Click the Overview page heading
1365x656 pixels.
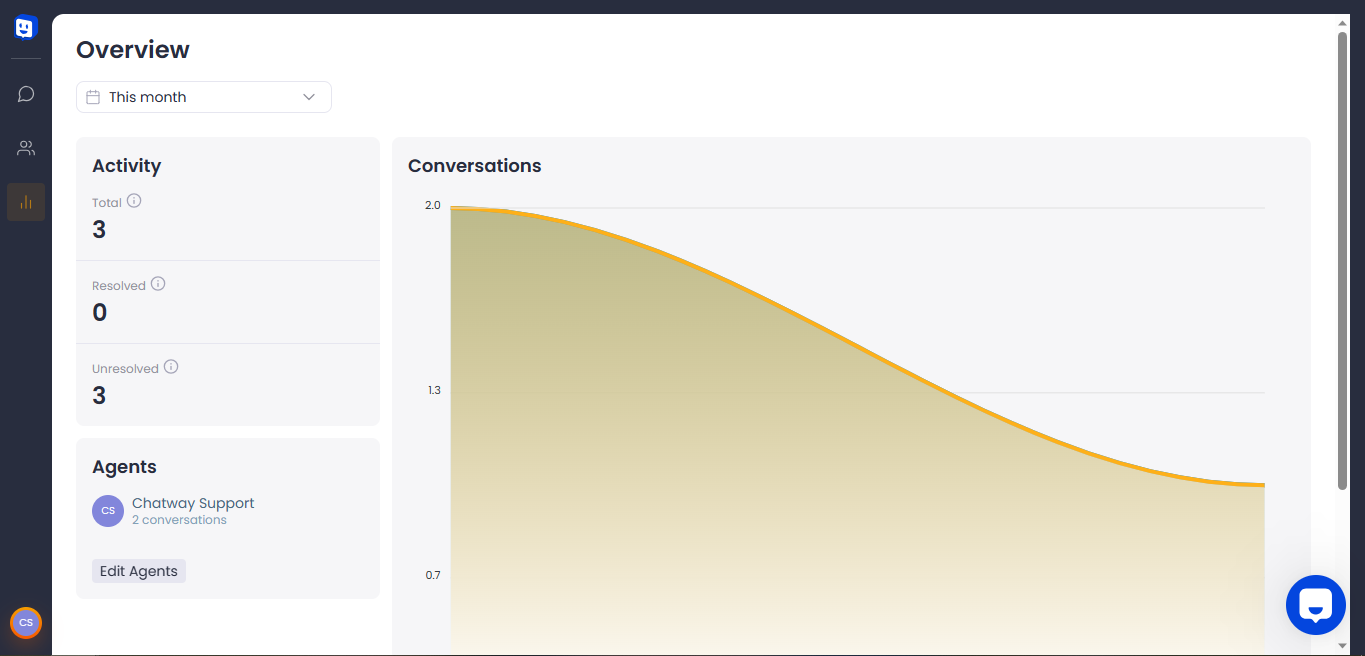click(x=133, y=49)
